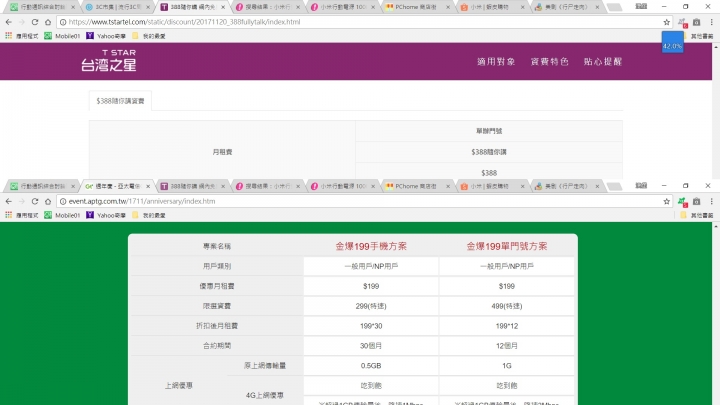Close 週年慶-亞太電信 tab in bottom window
Image resolution: width=720 pixels, height=405 pixels.
pos(148,186)
